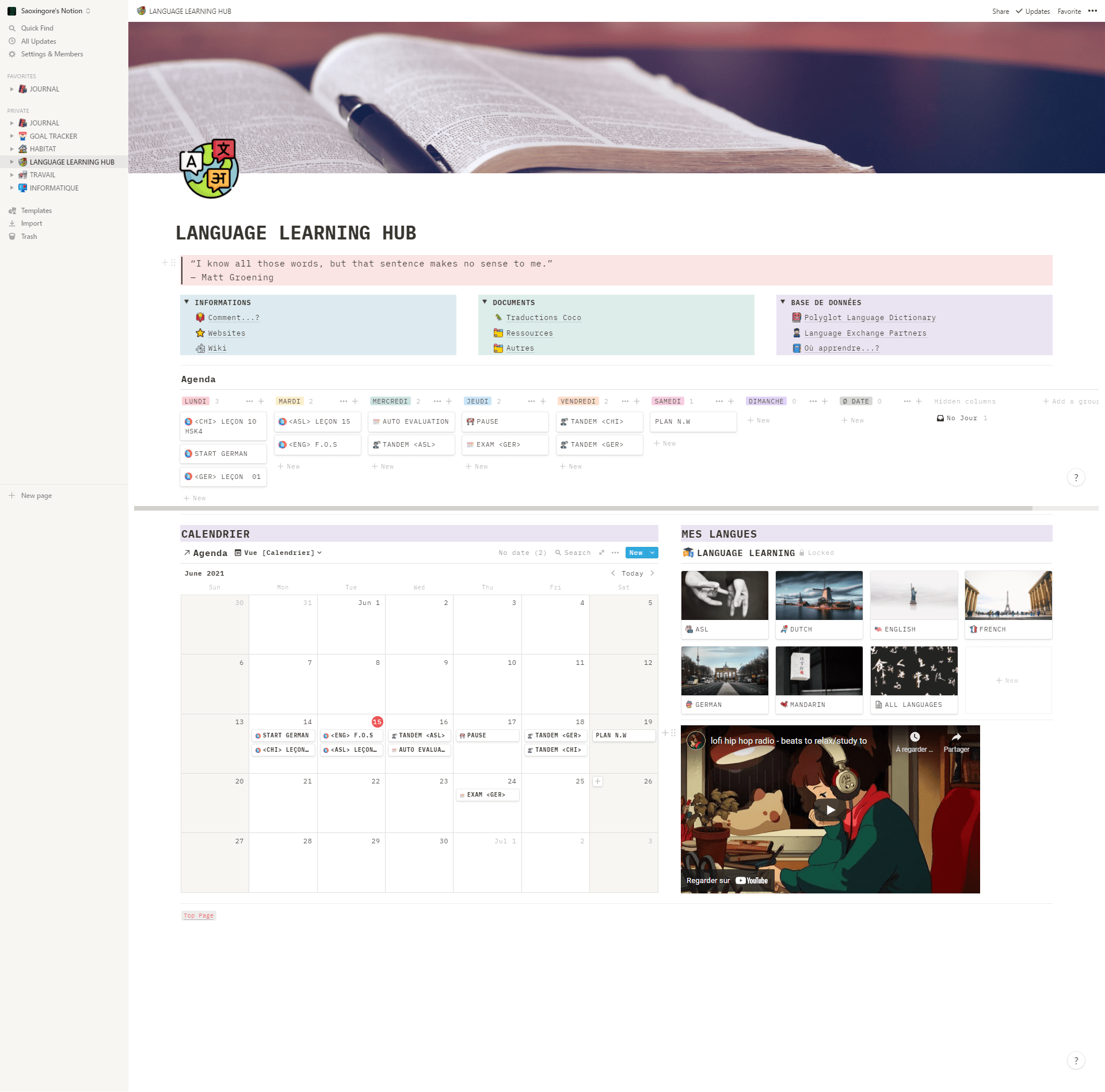Open calendar in full page expand icon

601,553
